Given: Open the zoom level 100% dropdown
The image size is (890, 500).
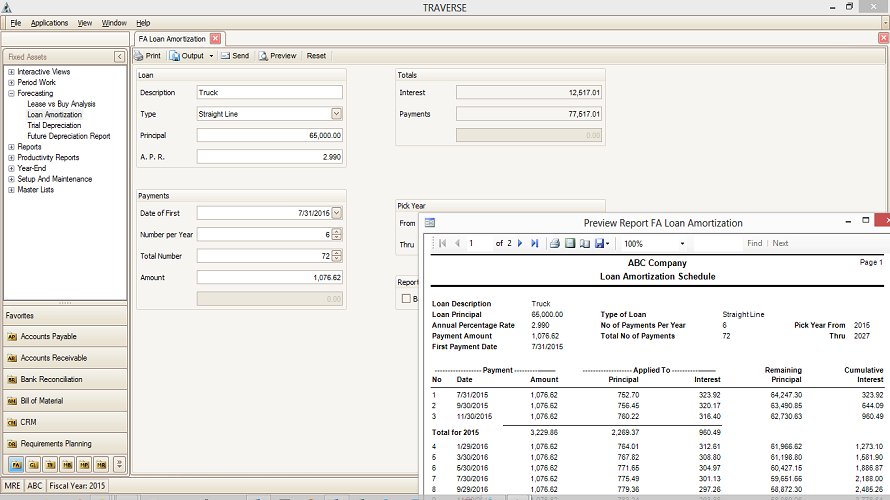Looking at the screenshot, I should click(682, 243).
